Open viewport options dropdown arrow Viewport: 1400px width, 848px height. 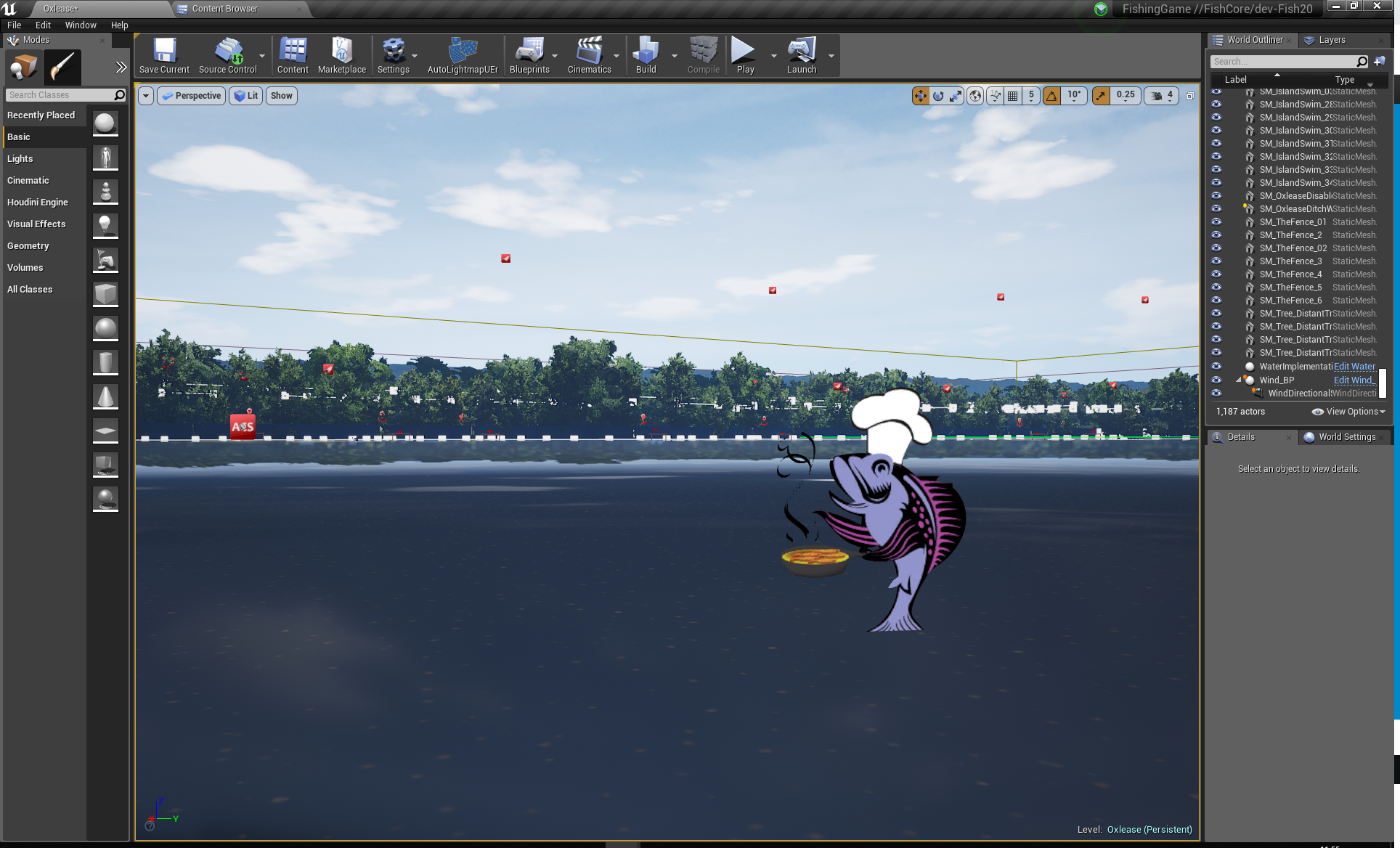pyautogui.click(x=146, y=96)
